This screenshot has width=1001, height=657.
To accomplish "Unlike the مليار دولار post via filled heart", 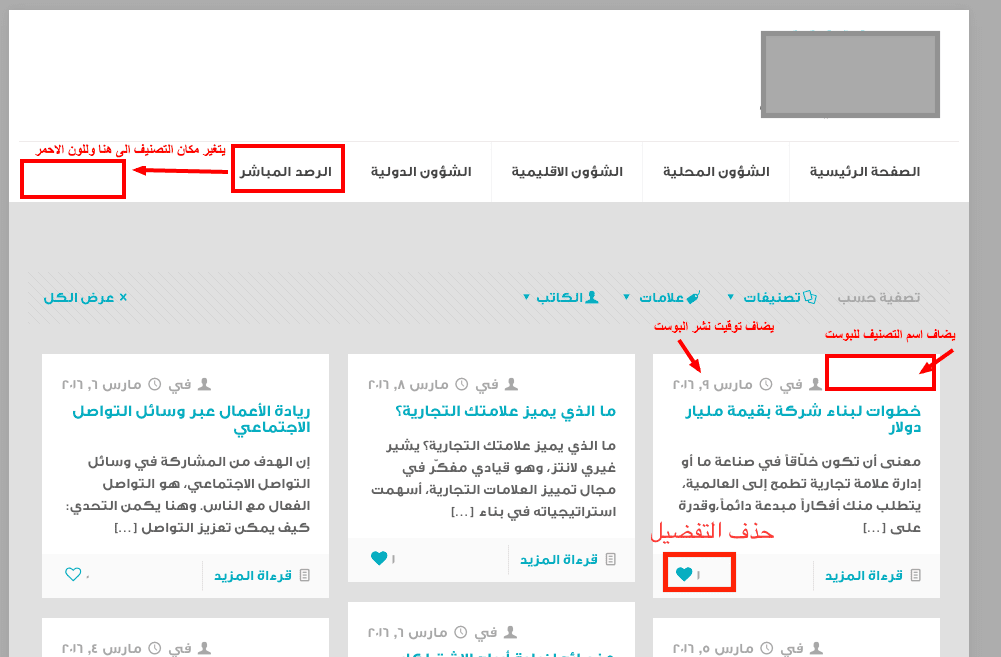I will click(x=684, y=574).
